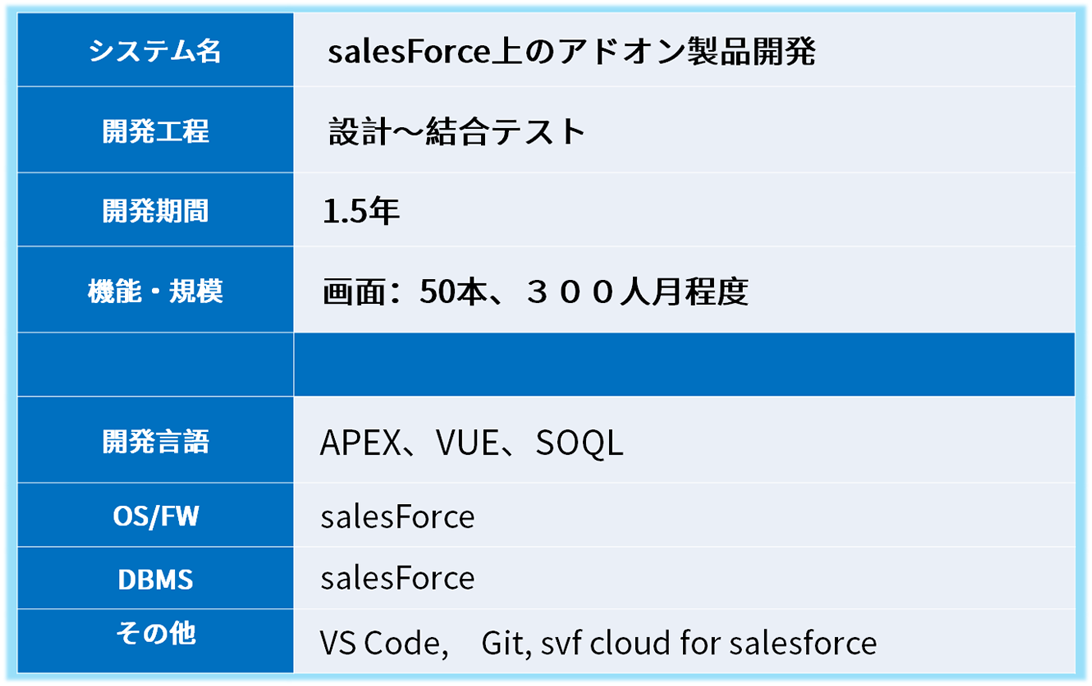Click the システム名 header cell
Viewport: 1092px width, 686px height.
155,51
